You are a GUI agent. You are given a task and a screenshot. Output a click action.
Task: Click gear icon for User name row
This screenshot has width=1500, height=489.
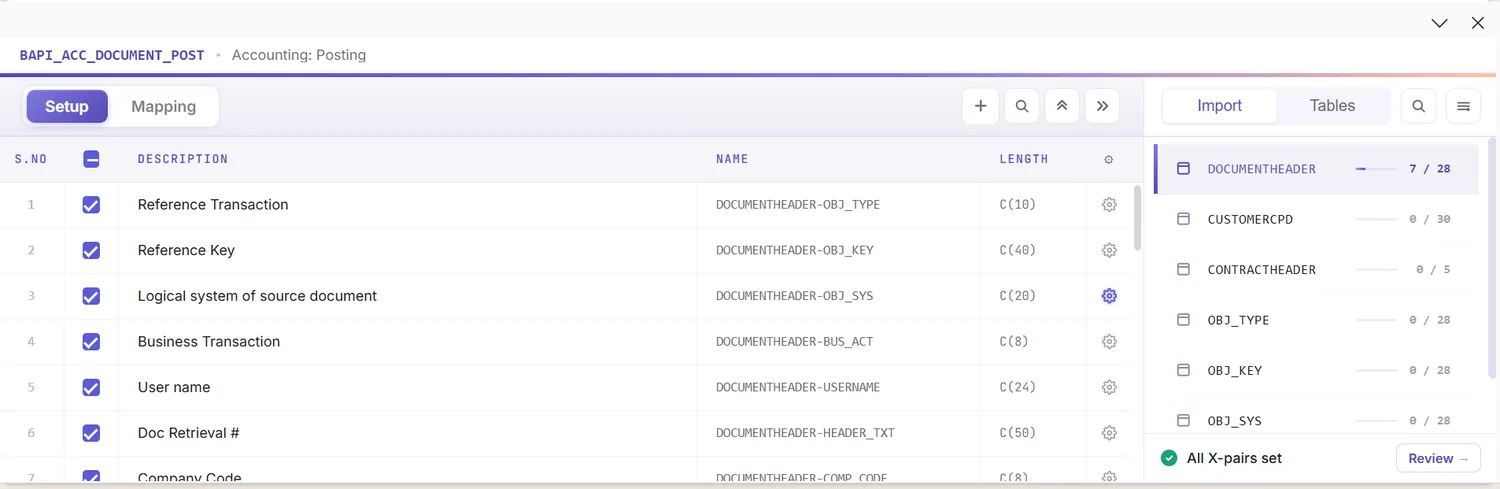pyautogui.click(x=1109, y=387)
